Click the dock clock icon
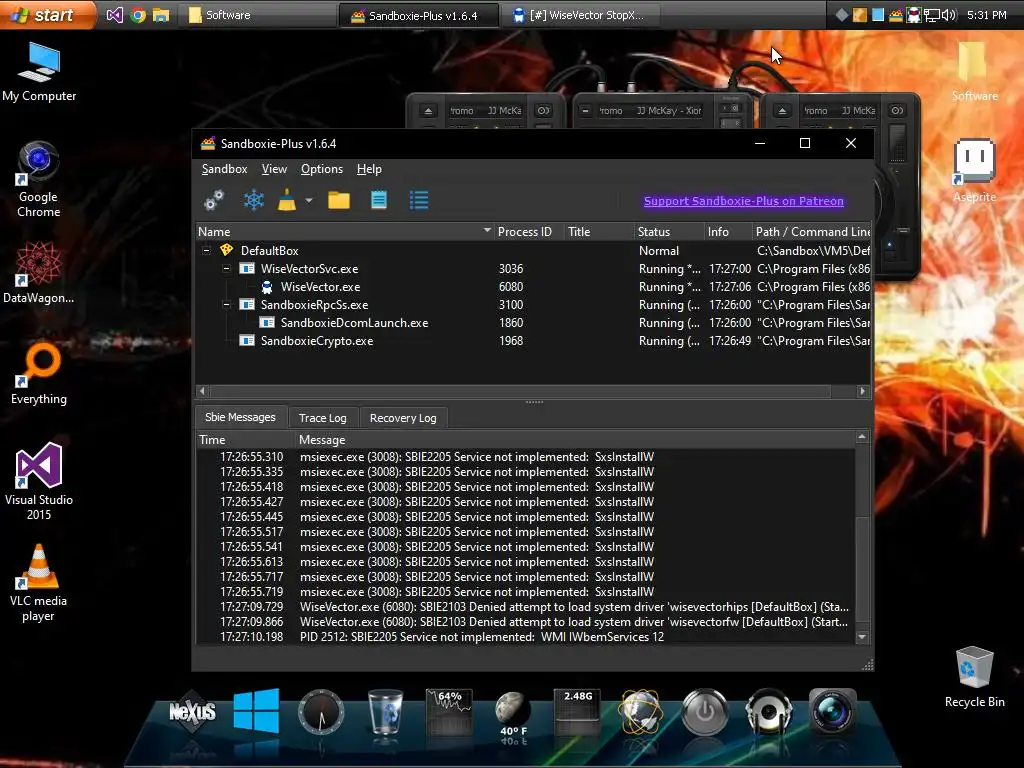The image size is (1024, 768). (x=321, y=711)
